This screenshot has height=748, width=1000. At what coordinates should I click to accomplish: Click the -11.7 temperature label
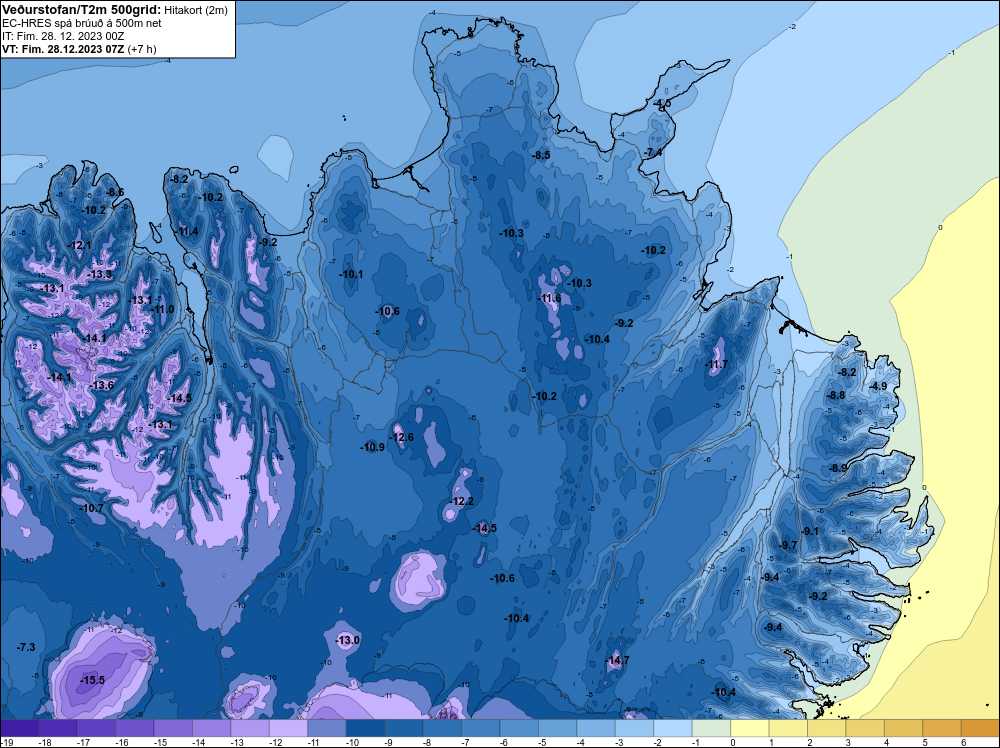click(716, 365)
